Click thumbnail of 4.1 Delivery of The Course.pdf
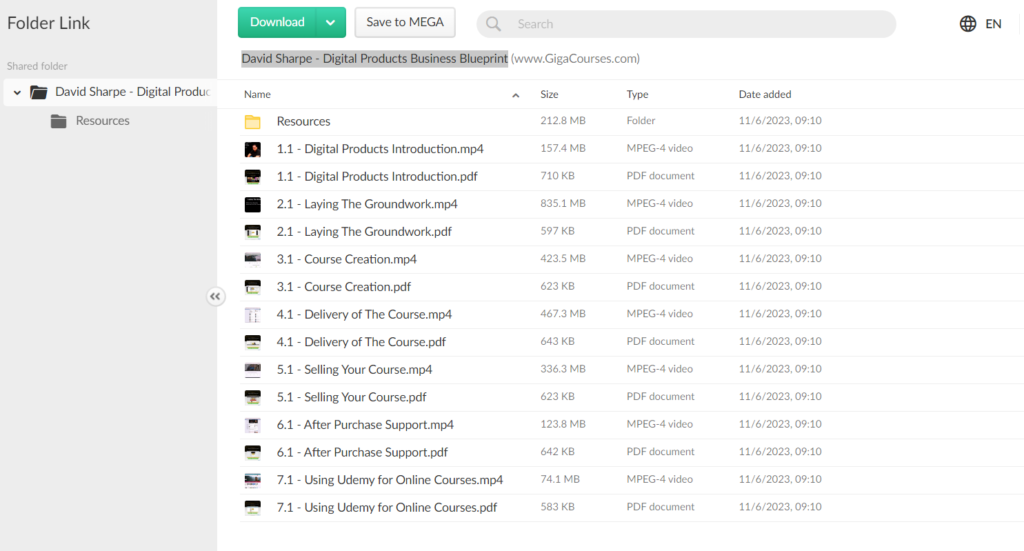This screenshot has width=1024, height=551. pyautogui.click(x=253, y=342)
